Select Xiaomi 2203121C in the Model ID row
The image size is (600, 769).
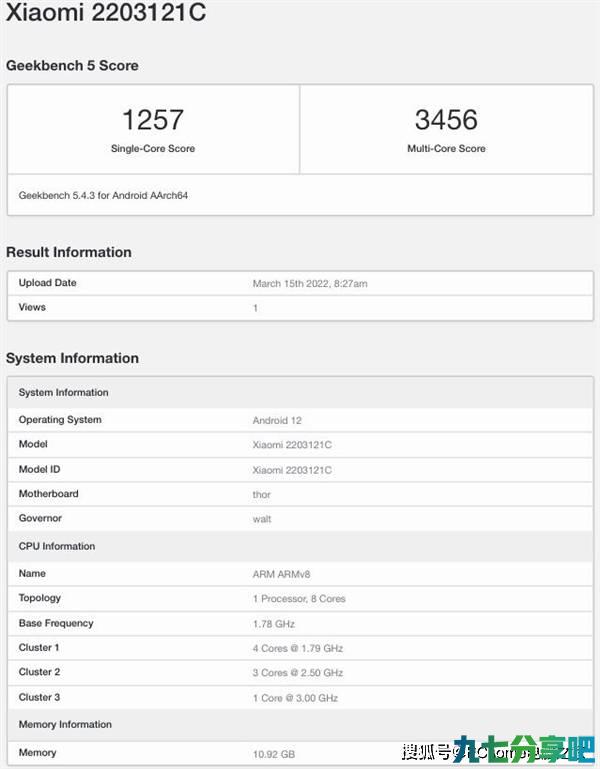coord(292,470)
